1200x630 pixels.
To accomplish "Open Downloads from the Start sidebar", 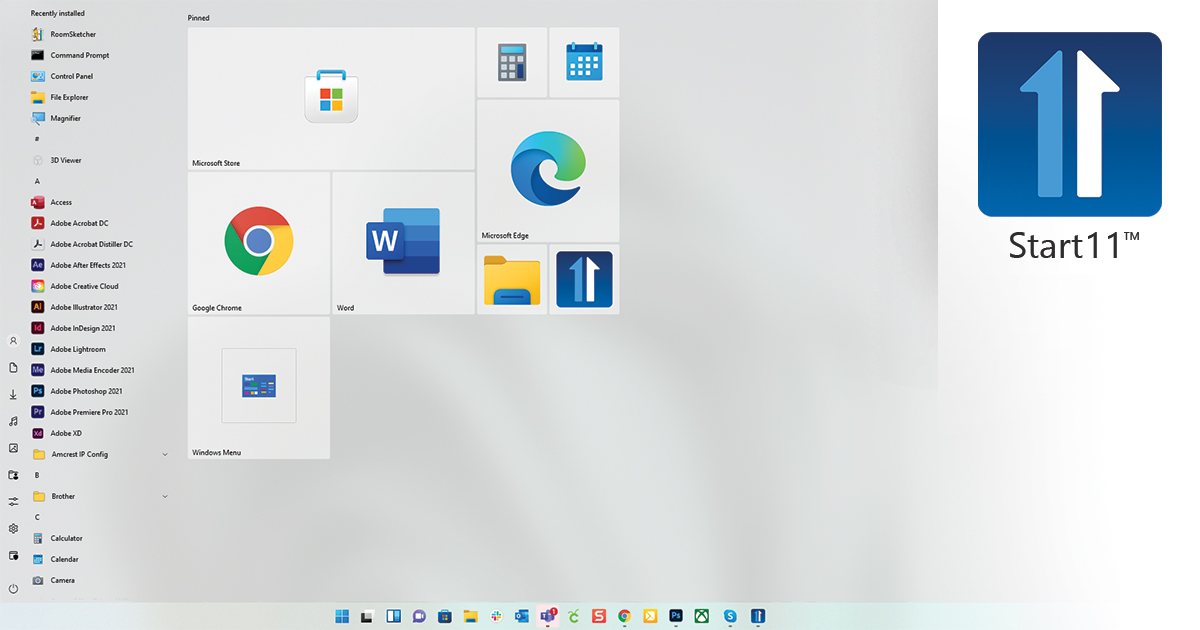I will (x=13, y=395).
